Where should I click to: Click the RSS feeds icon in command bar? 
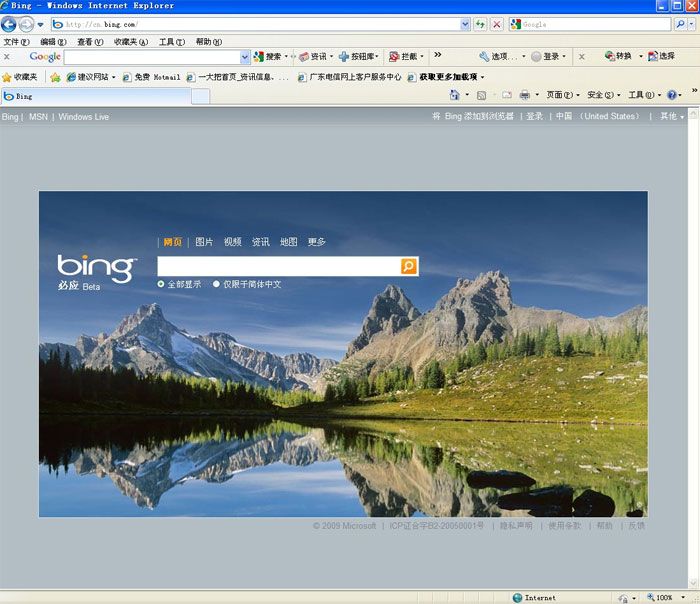(481, 95)
